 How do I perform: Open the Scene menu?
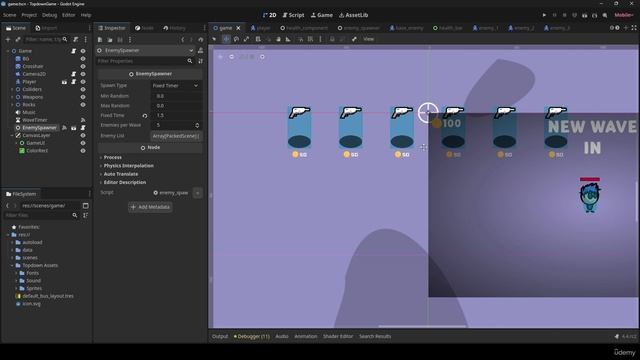(9, 15)
